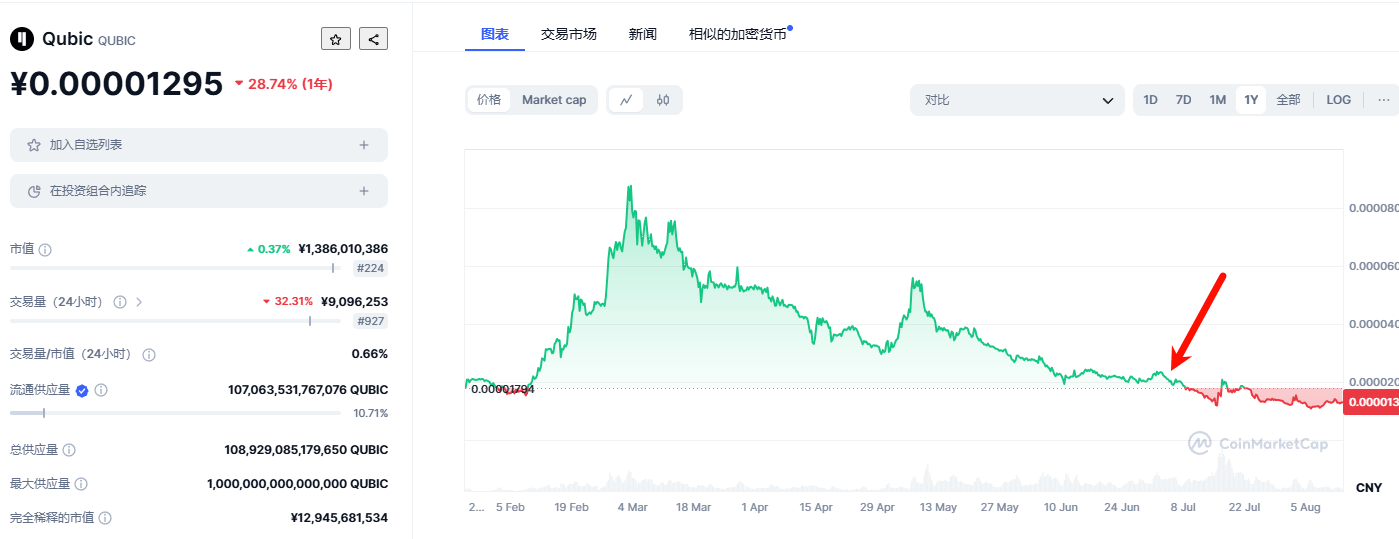Click the 8 Jul date axis label
The image size is (1399, 539).
(x=1183, y=508)
